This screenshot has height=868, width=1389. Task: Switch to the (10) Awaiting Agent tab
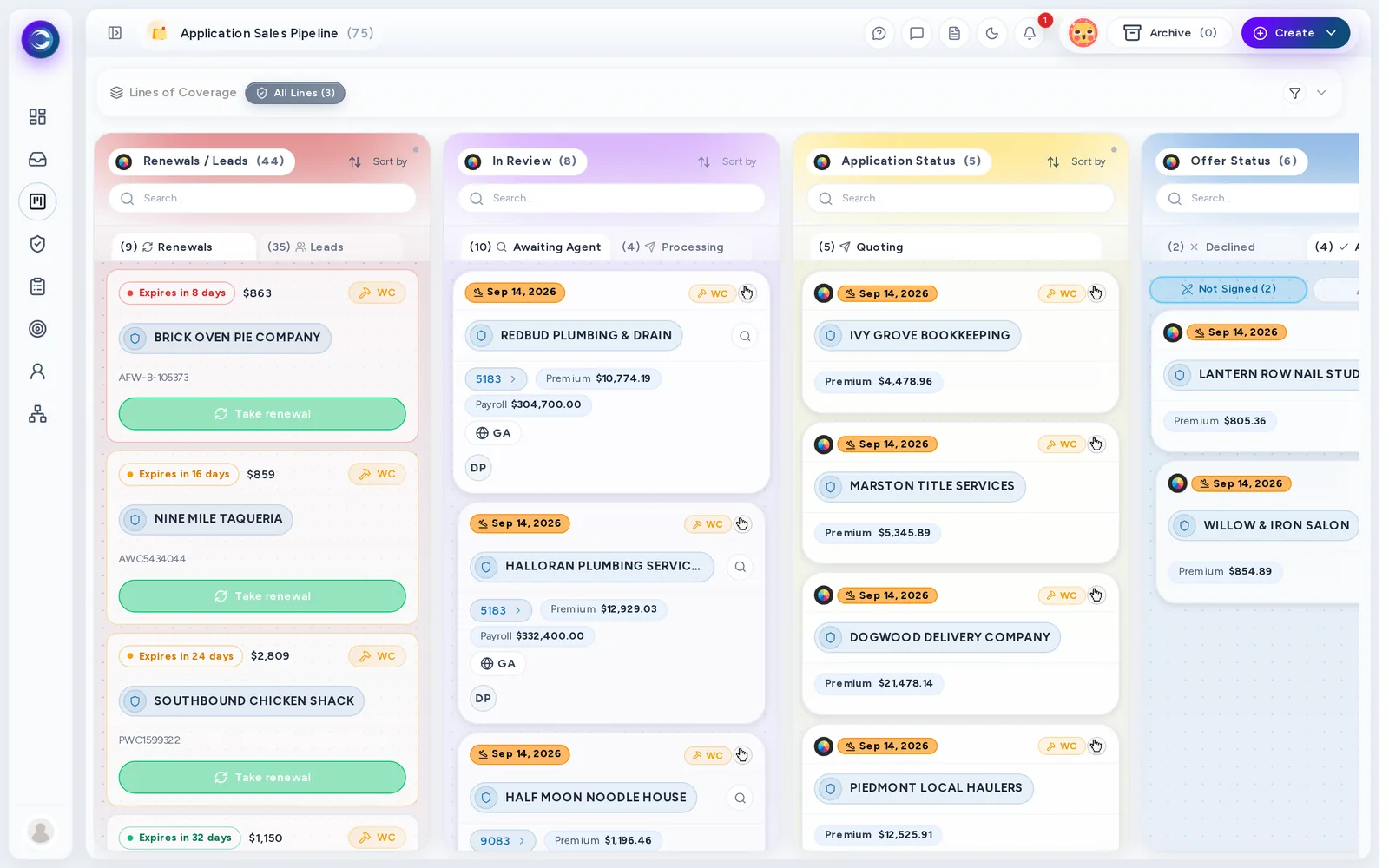point(535,247)
